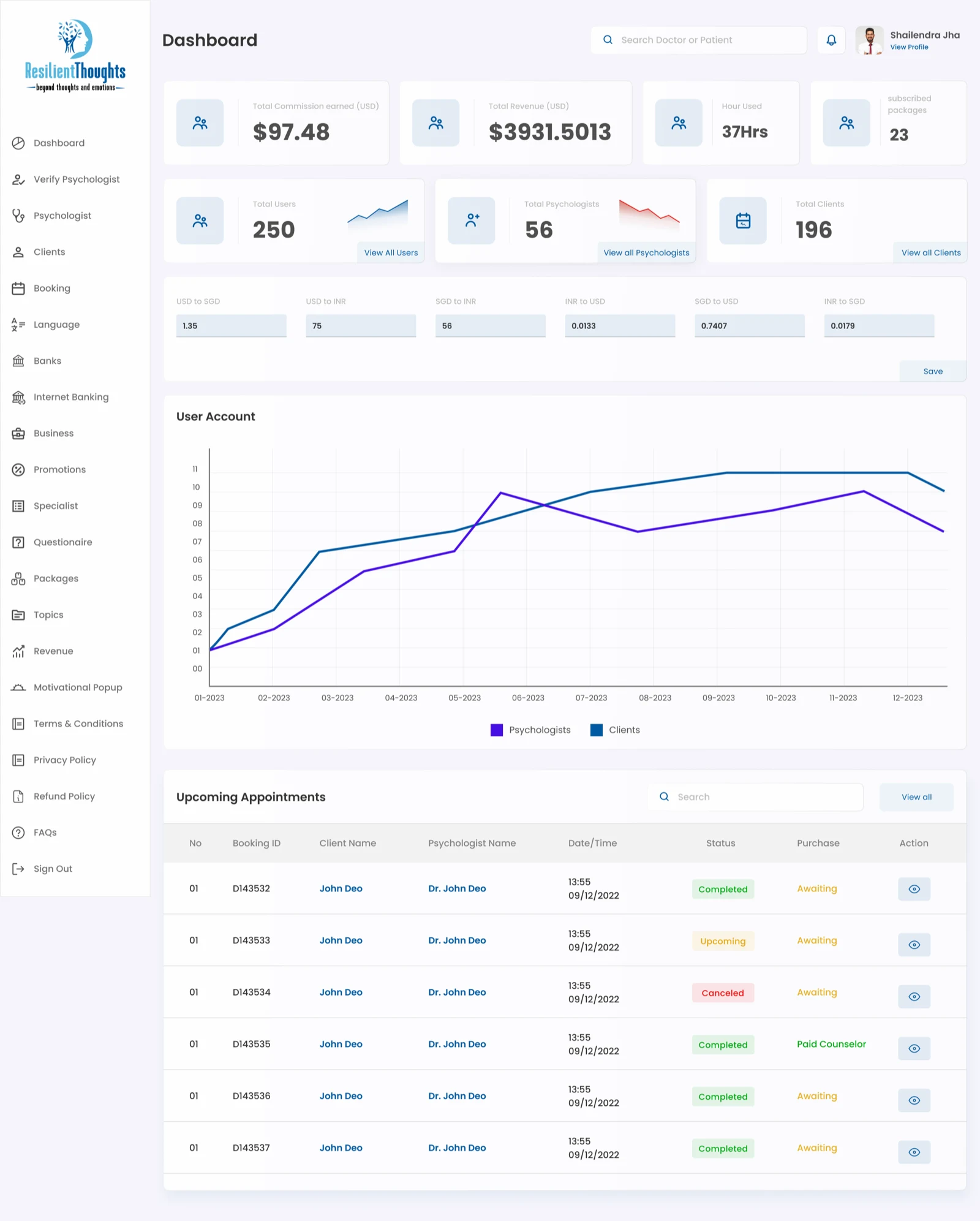Screen dimensions: 980x1221
Task: Click the Total Commission earned users icon
Action: (x=200, y=123)
